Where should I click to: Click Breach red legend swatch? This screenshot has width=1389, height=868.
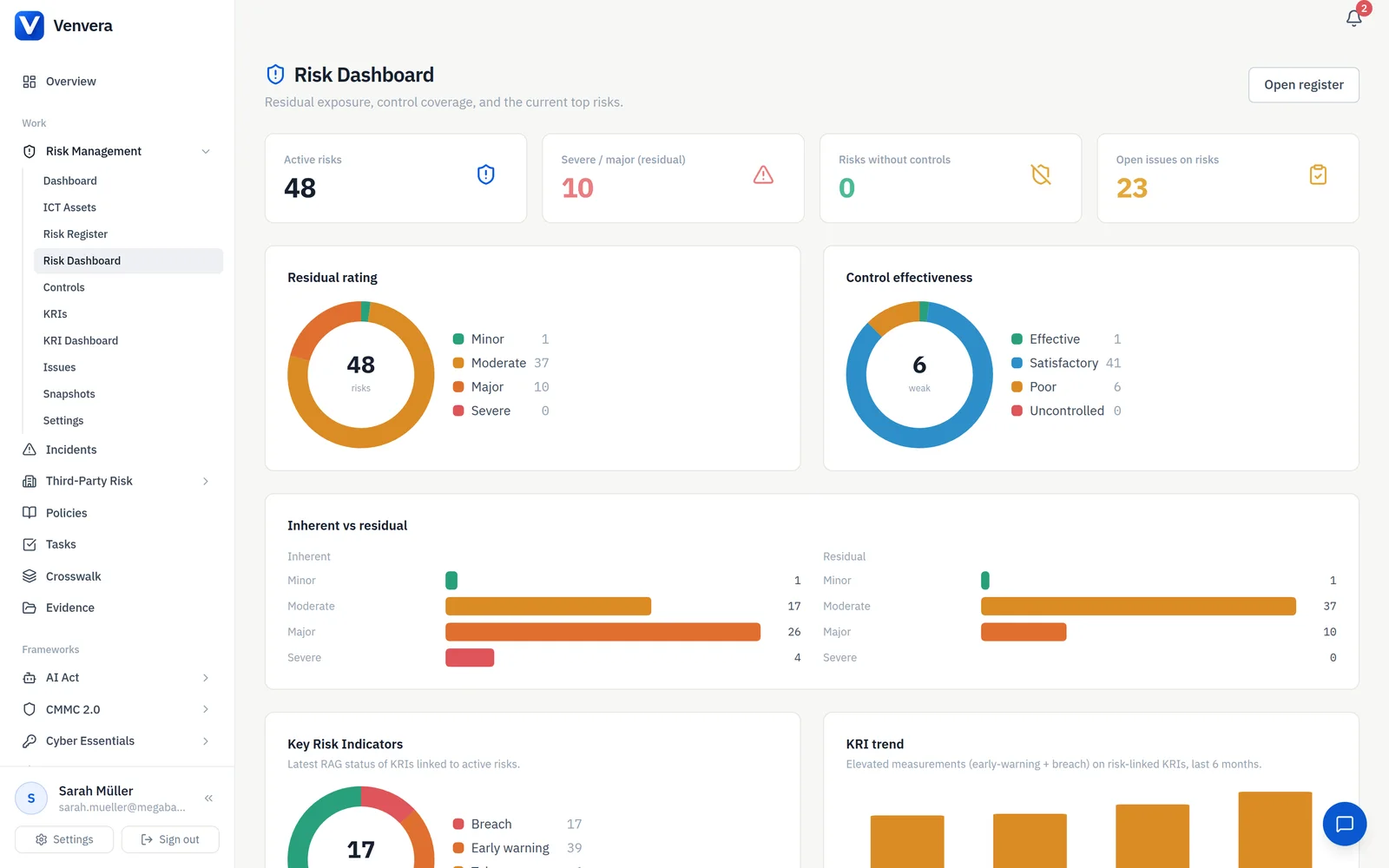458,825
